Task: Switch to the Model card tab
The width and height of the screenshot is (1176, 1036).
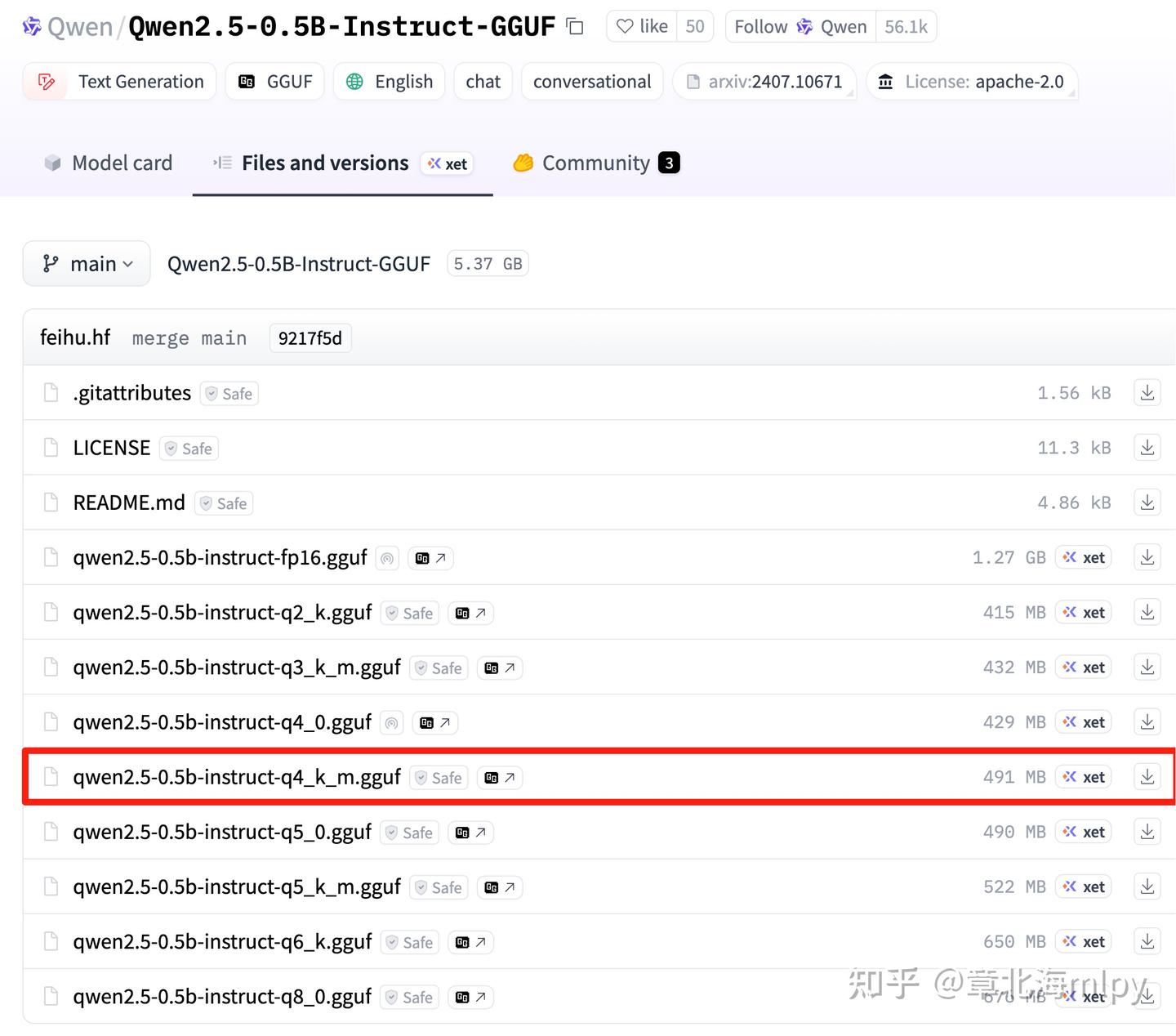Action: coord(108,163)
